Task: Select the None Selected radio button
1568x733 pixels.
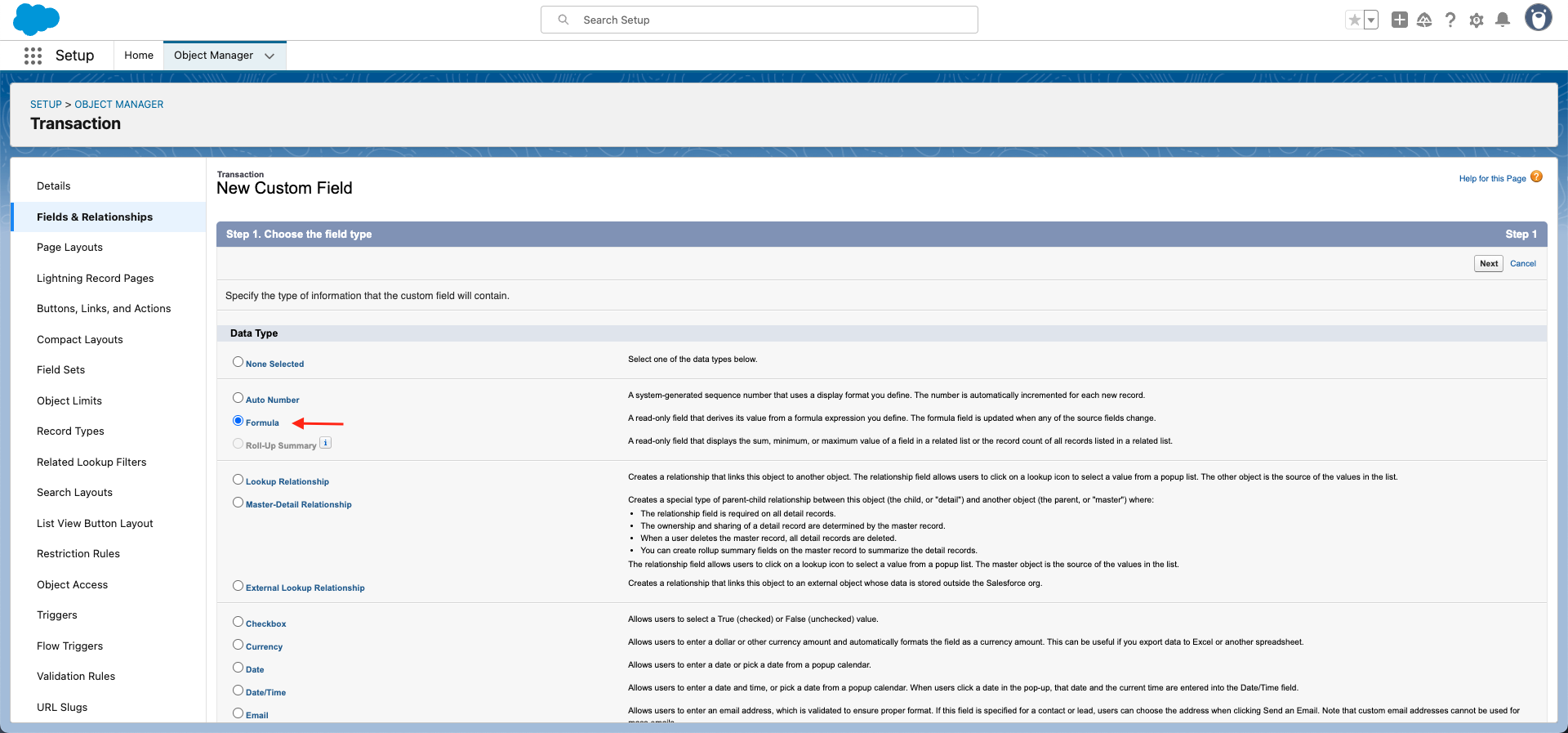Action: pos(238,361)
